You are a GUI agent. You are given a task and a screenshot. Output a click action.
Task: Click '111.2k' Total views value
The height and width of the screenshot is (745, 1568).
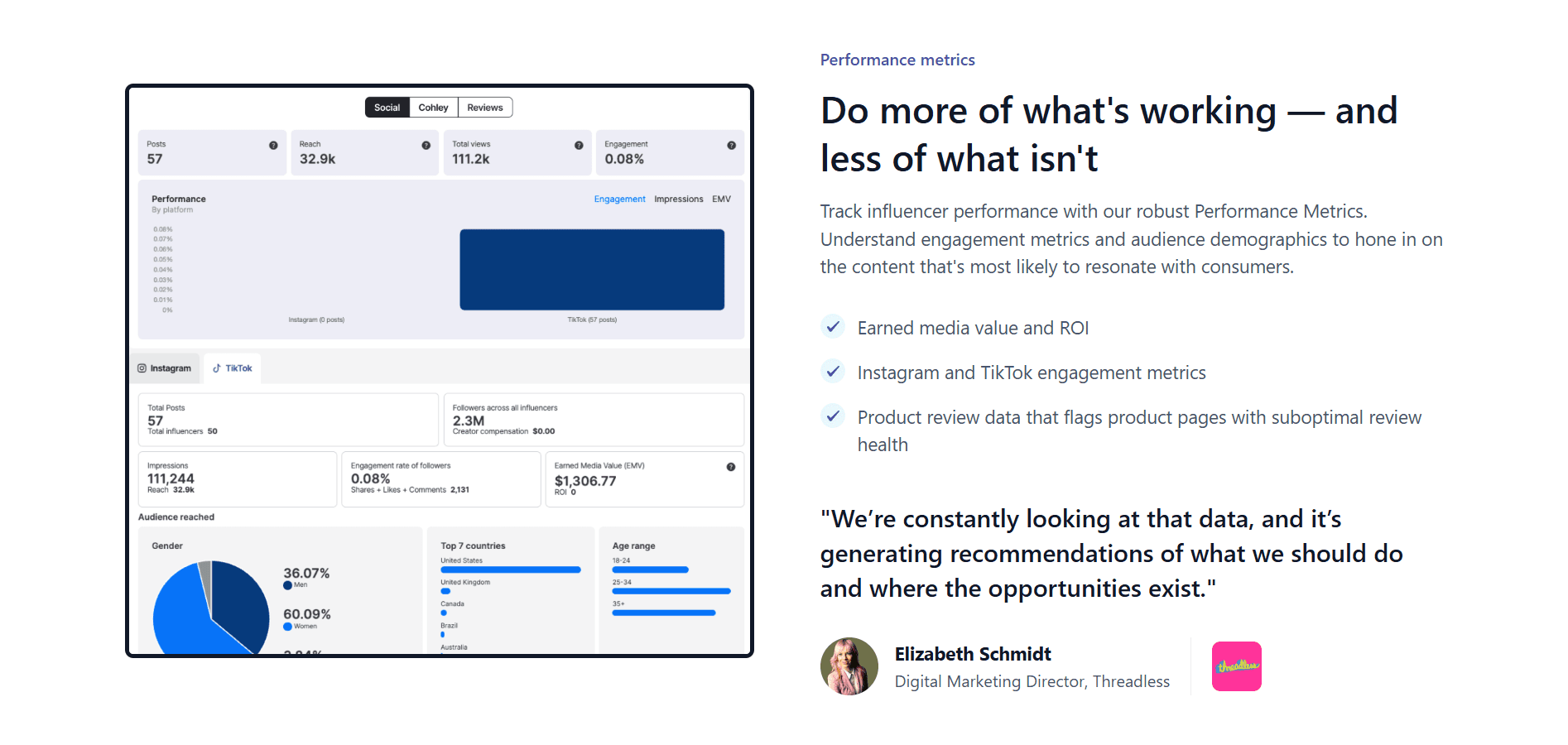pyautogui.click(x=471, y=159)
